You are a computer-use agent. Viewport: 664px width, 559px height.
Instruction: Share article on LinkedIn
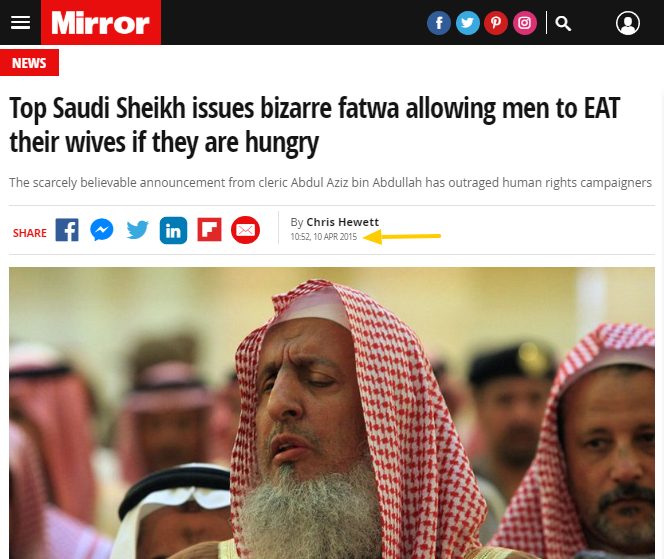point(173,230)
